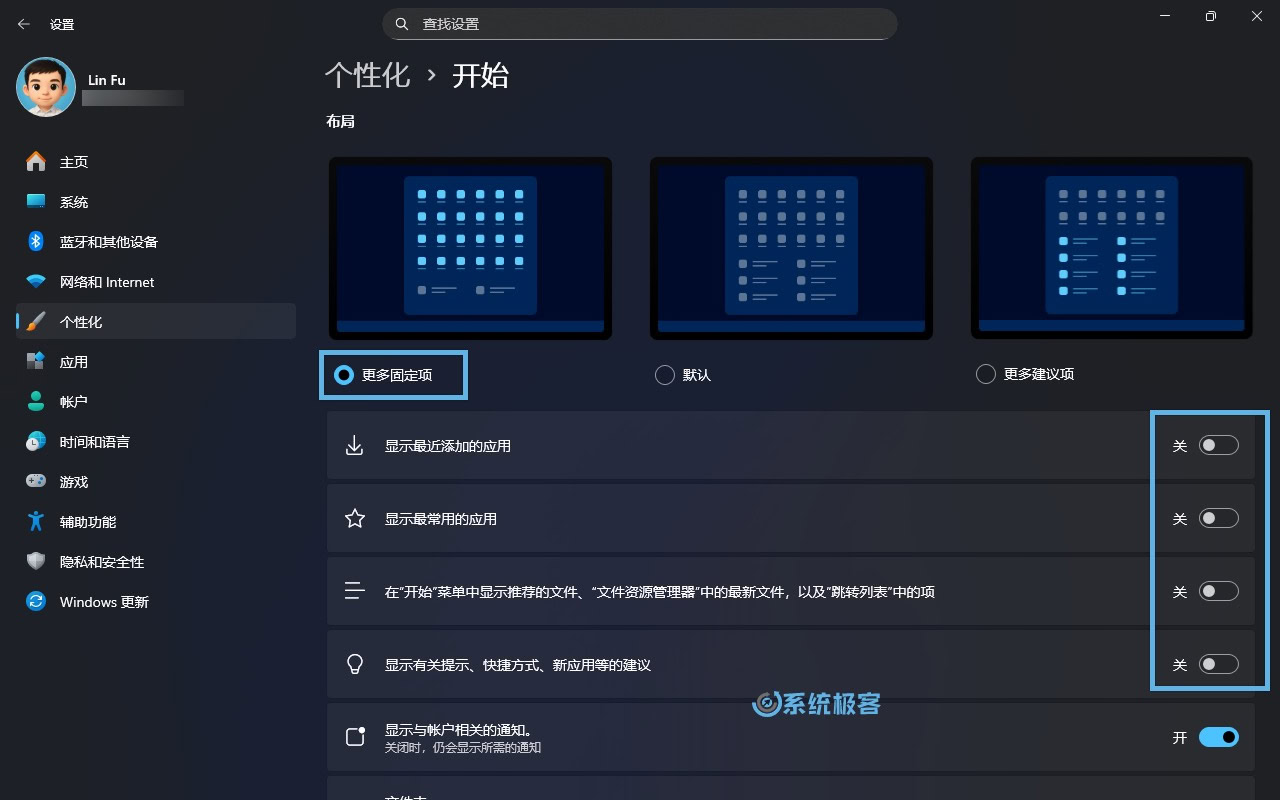The height and width of the screenshot is (800, 1280).
Task: Go to Windows 更新
Action: click(x=105, y=601)
